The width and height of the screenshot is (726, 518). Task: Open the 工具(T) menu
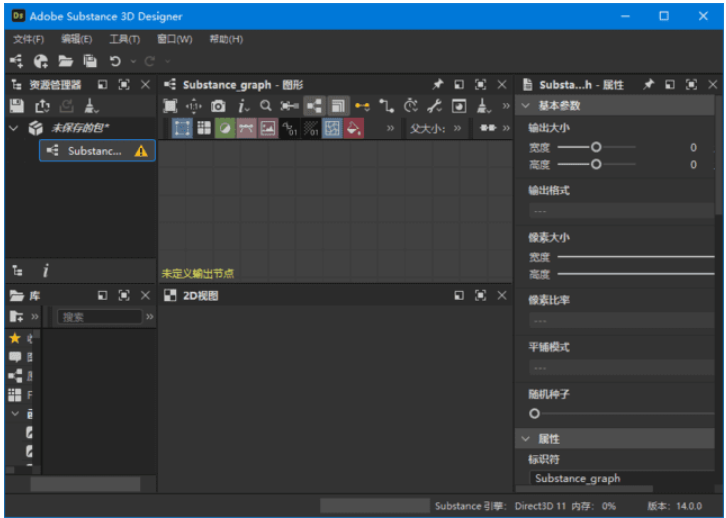pyautogui.click(x=125, y=39)
